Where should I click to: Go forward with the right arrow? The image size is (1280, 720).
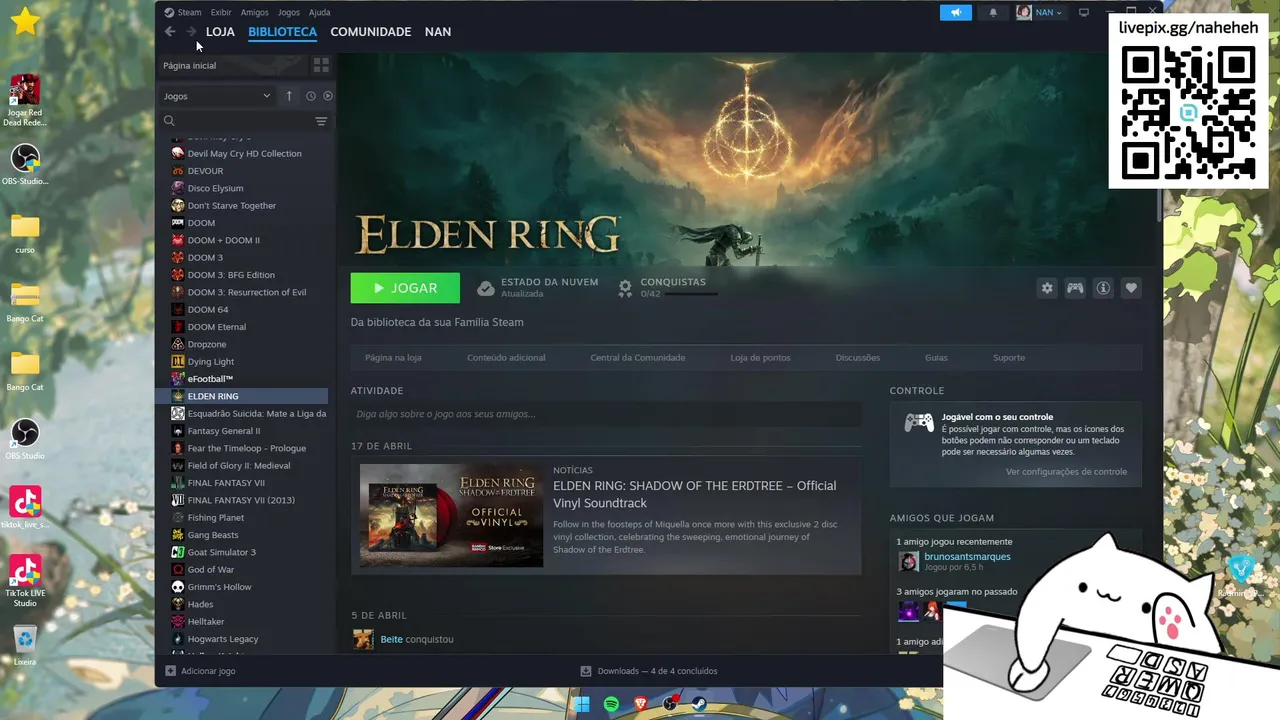(191, 32)
